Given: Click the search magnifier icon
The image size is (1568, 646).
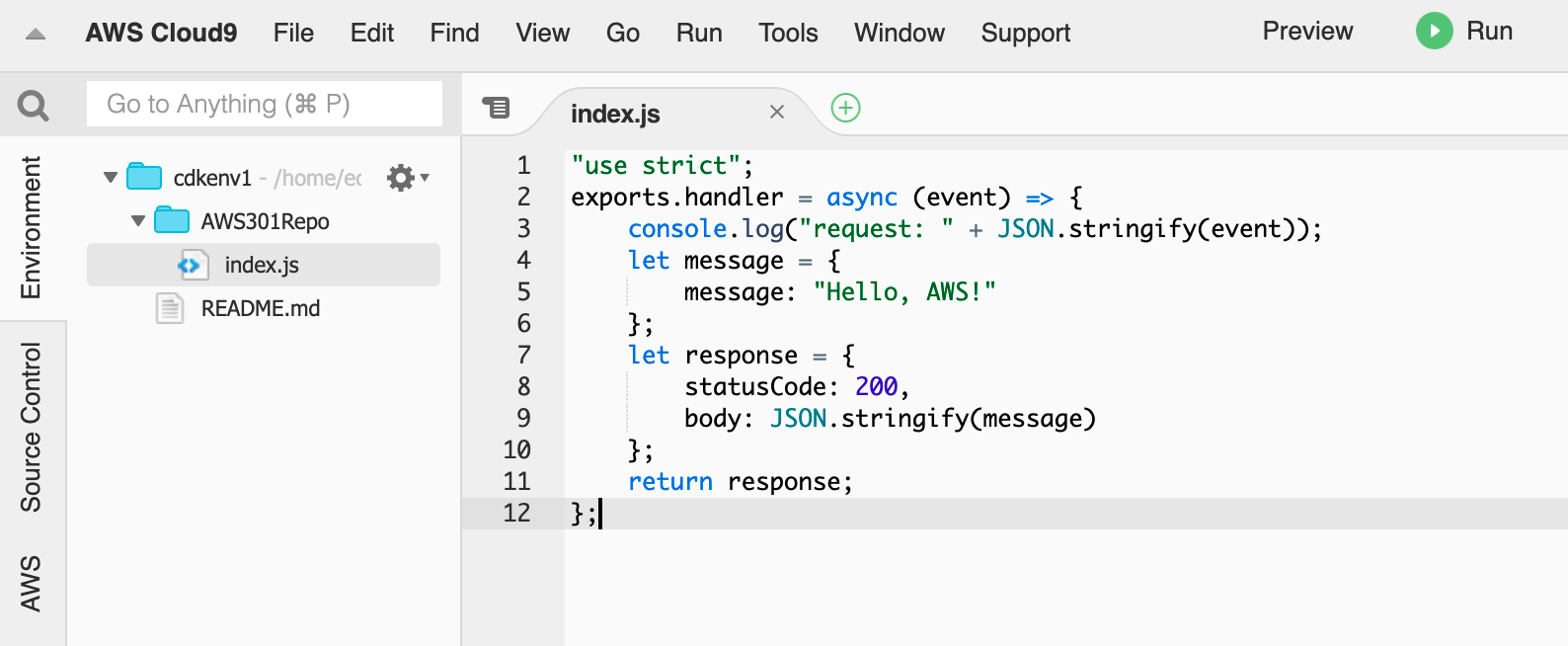Looking at the screenshot, I should [x=33, y=105].
